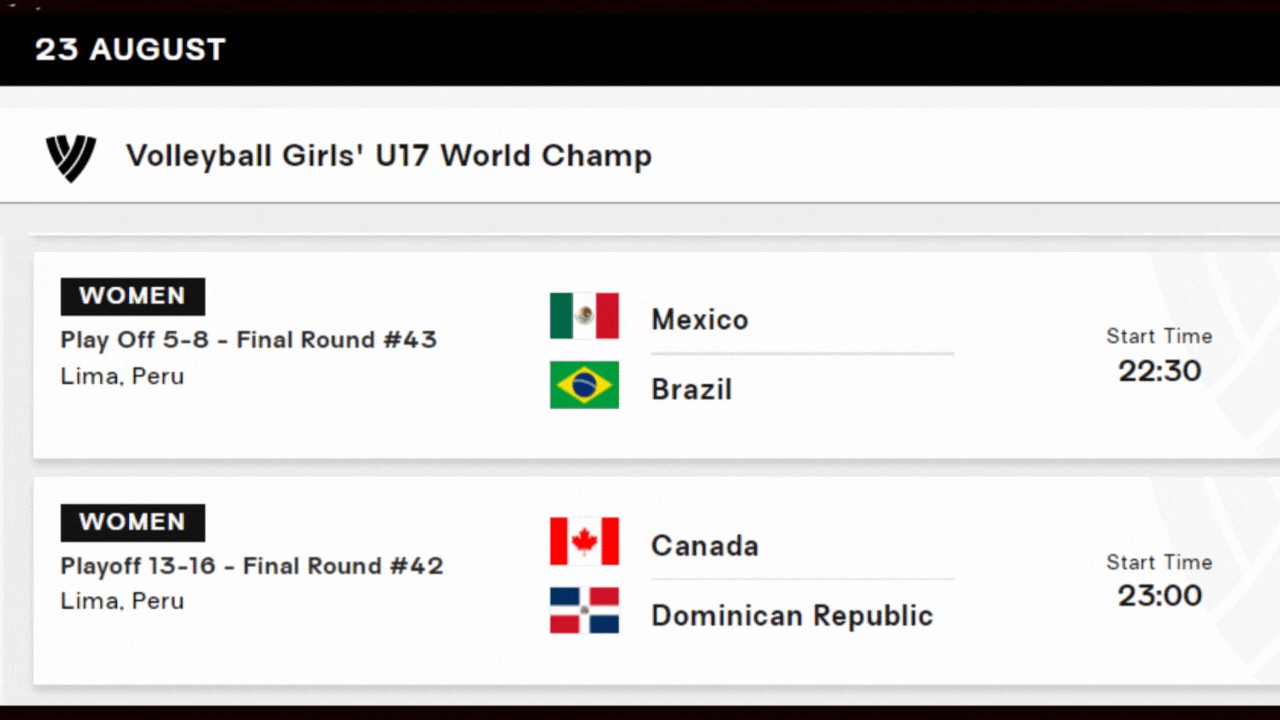The height and width of the screenshot is (720, 1280).
Task: Select the Dominican Republic team name
Action: pos(792,615)
